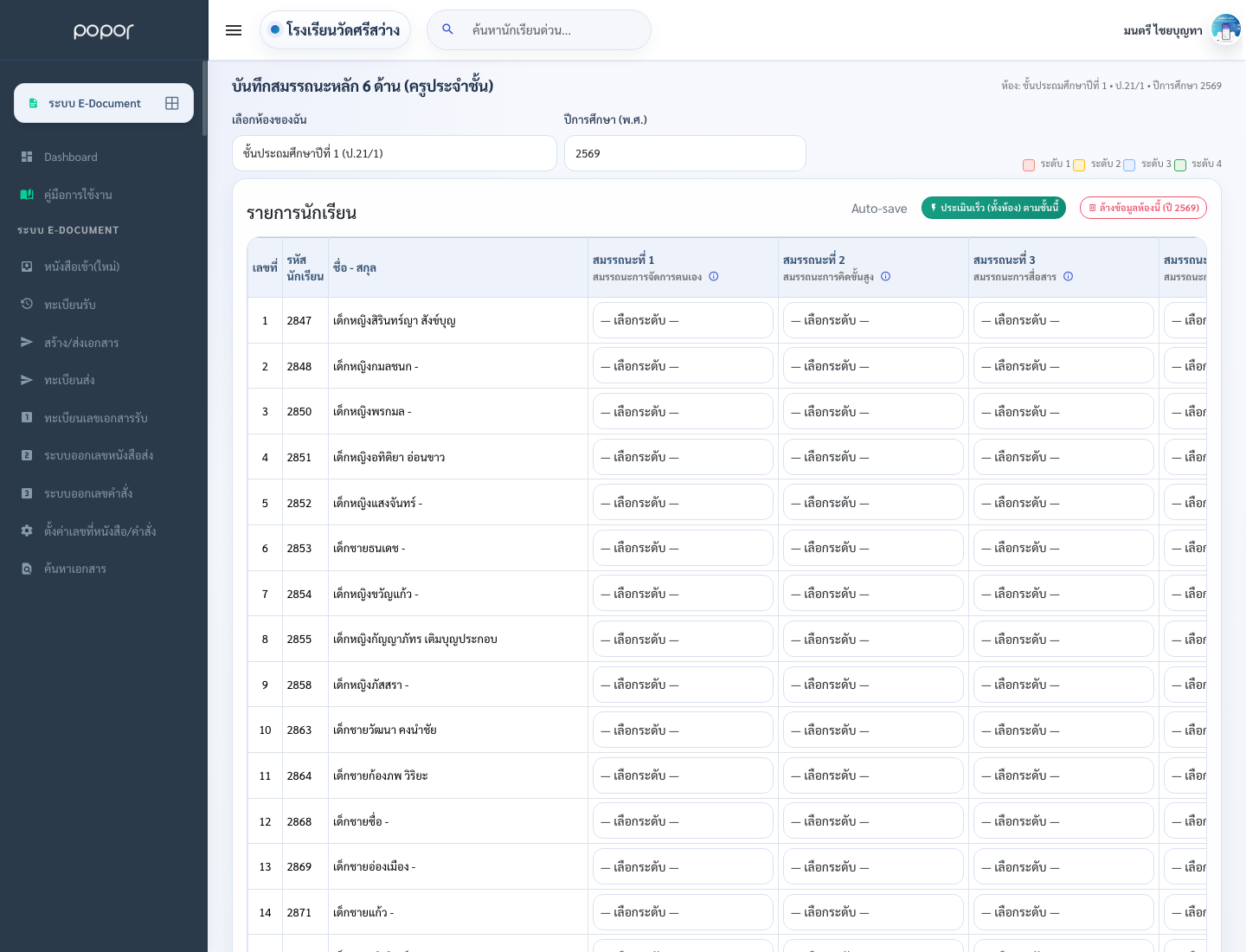Viewport: 1246px width, 952px height.
Task: Click the Auto-save label
Action: pyautogui.click(x=879, y=209)
